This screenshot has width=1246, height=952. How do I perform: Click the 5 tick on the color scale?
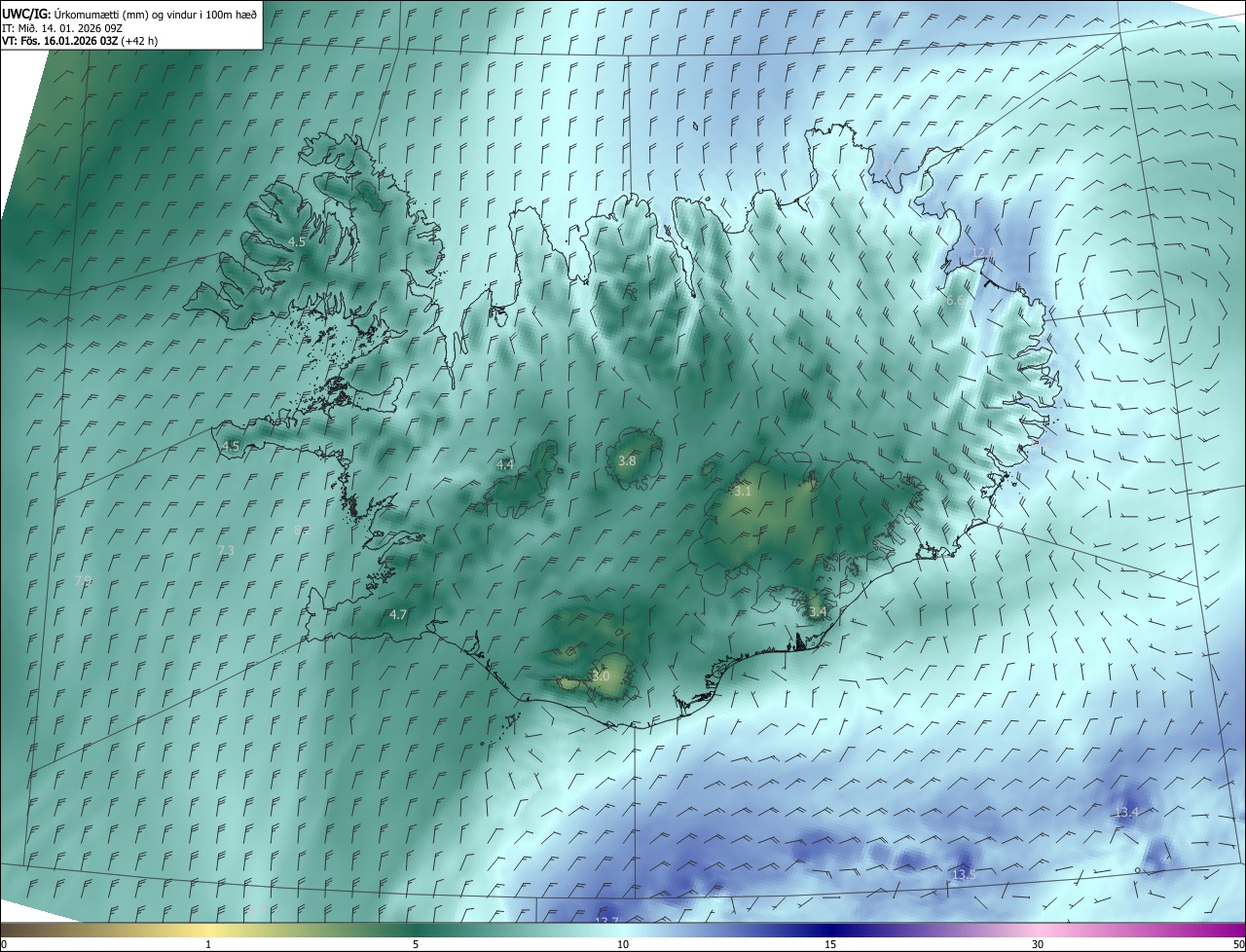click(x=416, y=944)
